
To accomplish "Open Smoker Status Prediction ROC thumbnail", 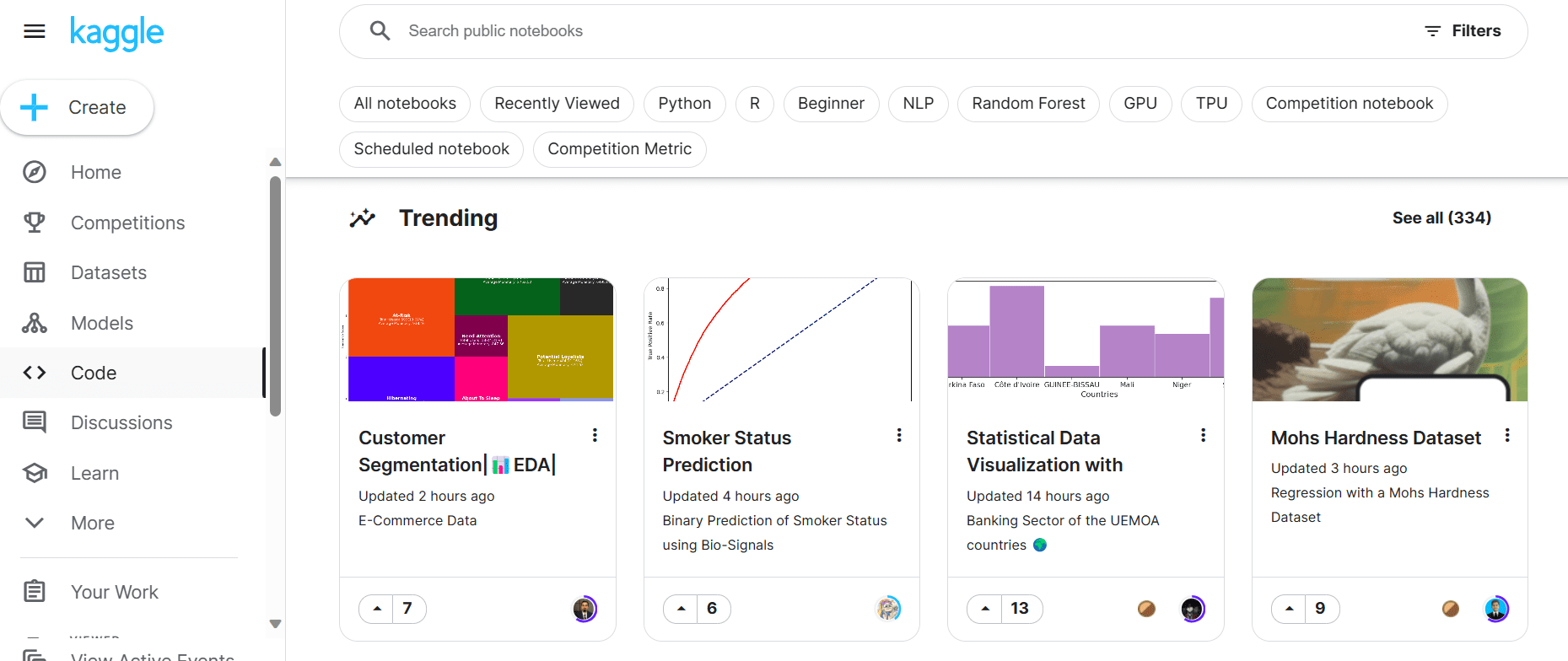I will 781,340.
